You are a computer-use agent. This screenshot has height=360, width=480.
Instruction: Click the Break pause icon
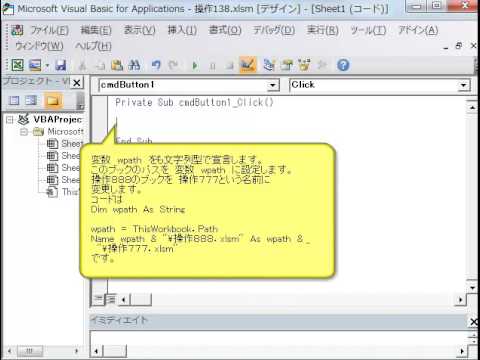(212, 66)
